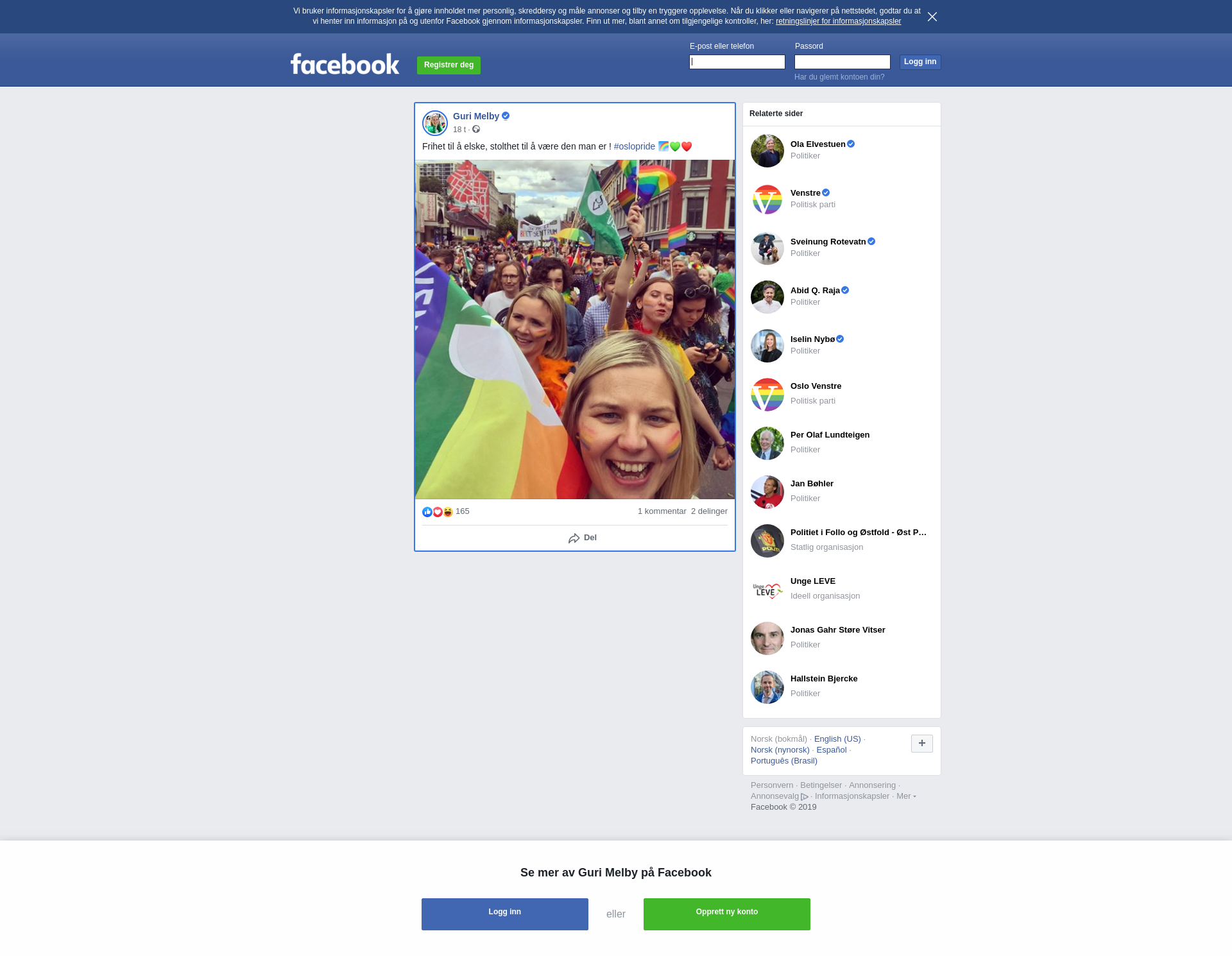Screen dimensions: 1232x956
Task: Open the Hallstein Bjercke page link
Action: (824, 679)
